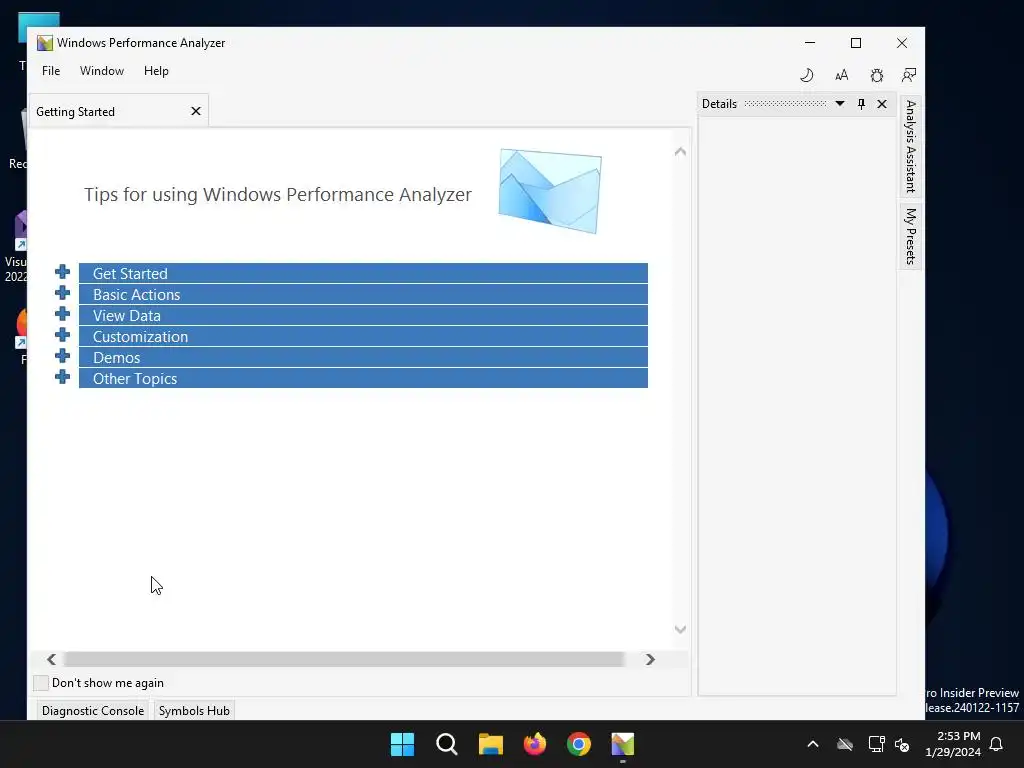1024x768 pixels.
Task: Expand the Customization plus icon
Action: [x=63, y=334]
